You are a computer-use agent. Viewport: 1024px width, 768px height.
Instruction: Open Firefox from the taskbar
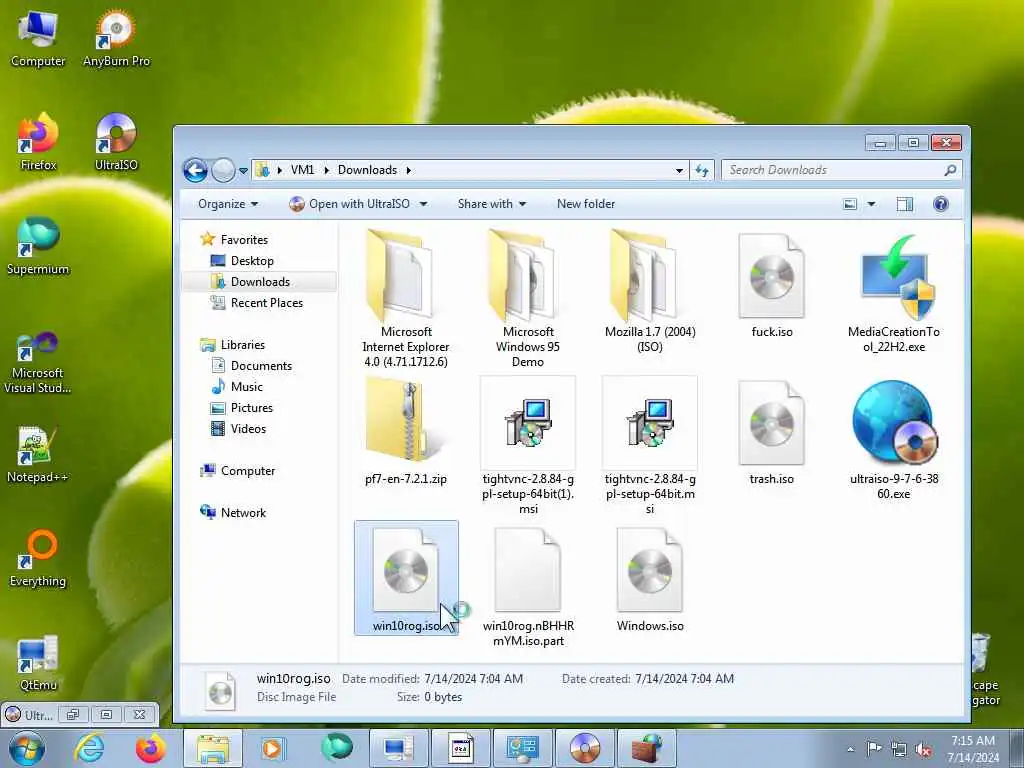(150, 748)
